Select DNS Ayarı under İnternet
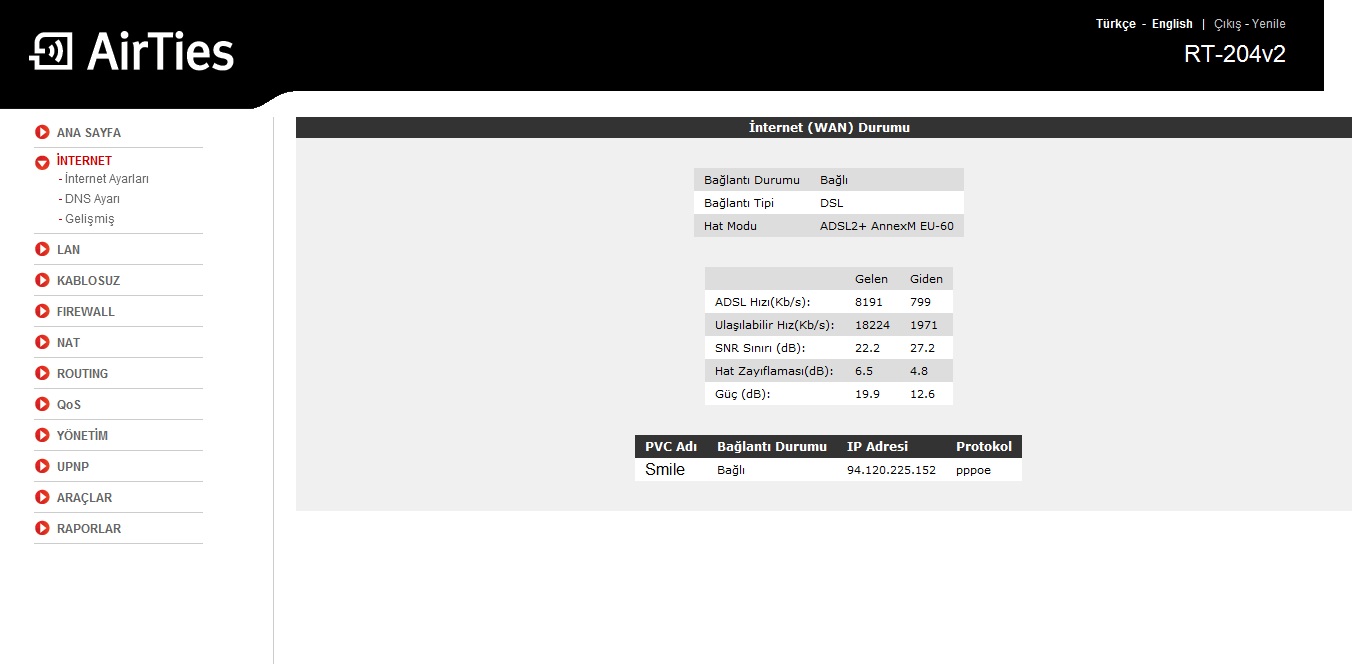 pos(92,199)
